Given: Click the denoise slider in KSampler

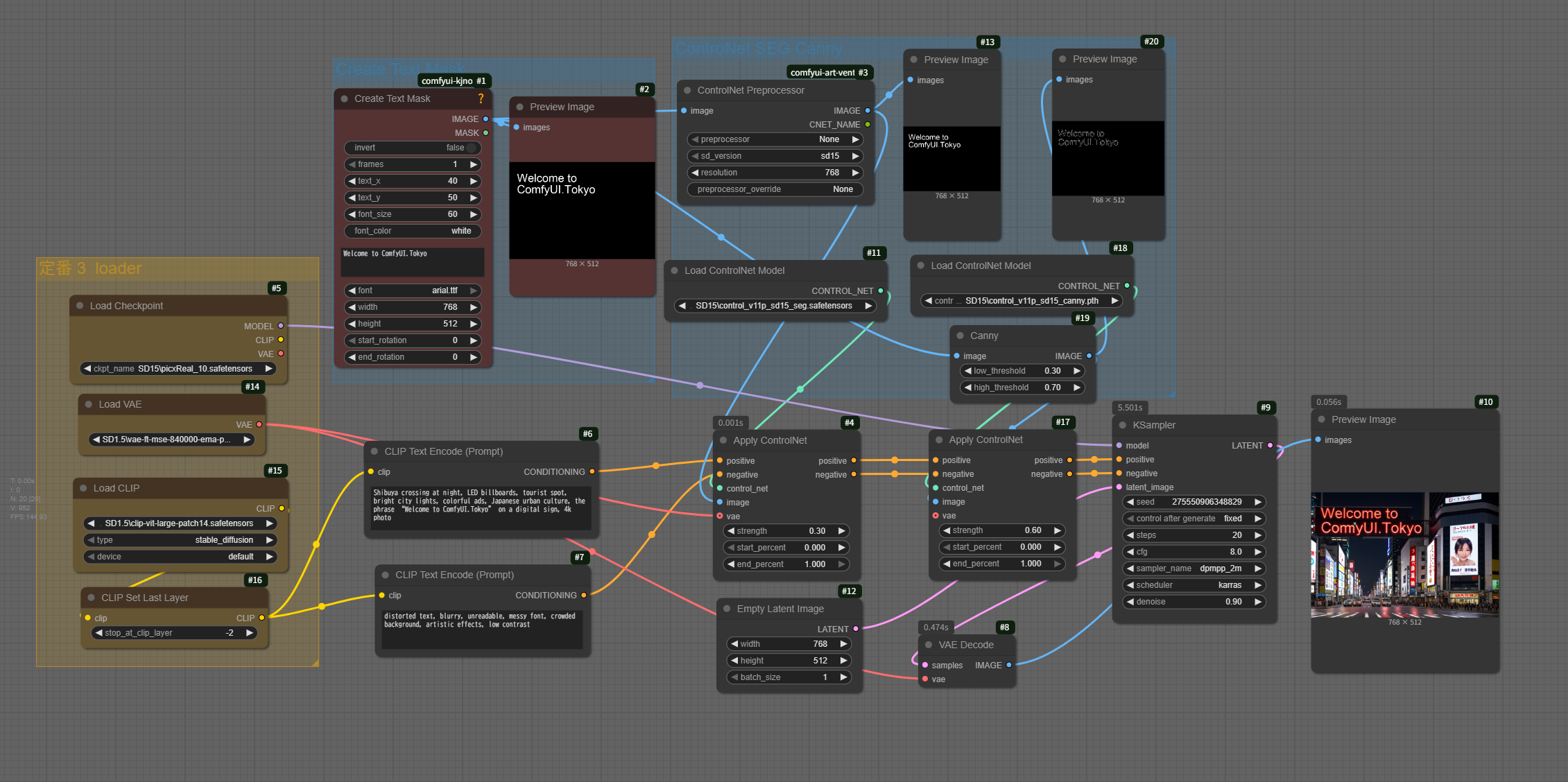Looking at the screenshot, I should coord(1193,602).
